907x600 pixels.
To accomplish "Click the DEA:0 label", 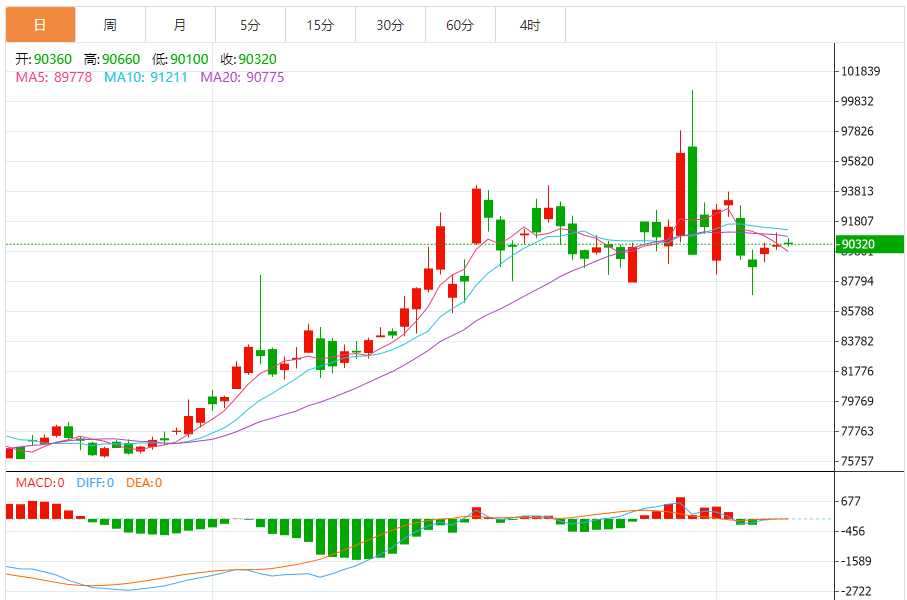I will coord(144,483).
